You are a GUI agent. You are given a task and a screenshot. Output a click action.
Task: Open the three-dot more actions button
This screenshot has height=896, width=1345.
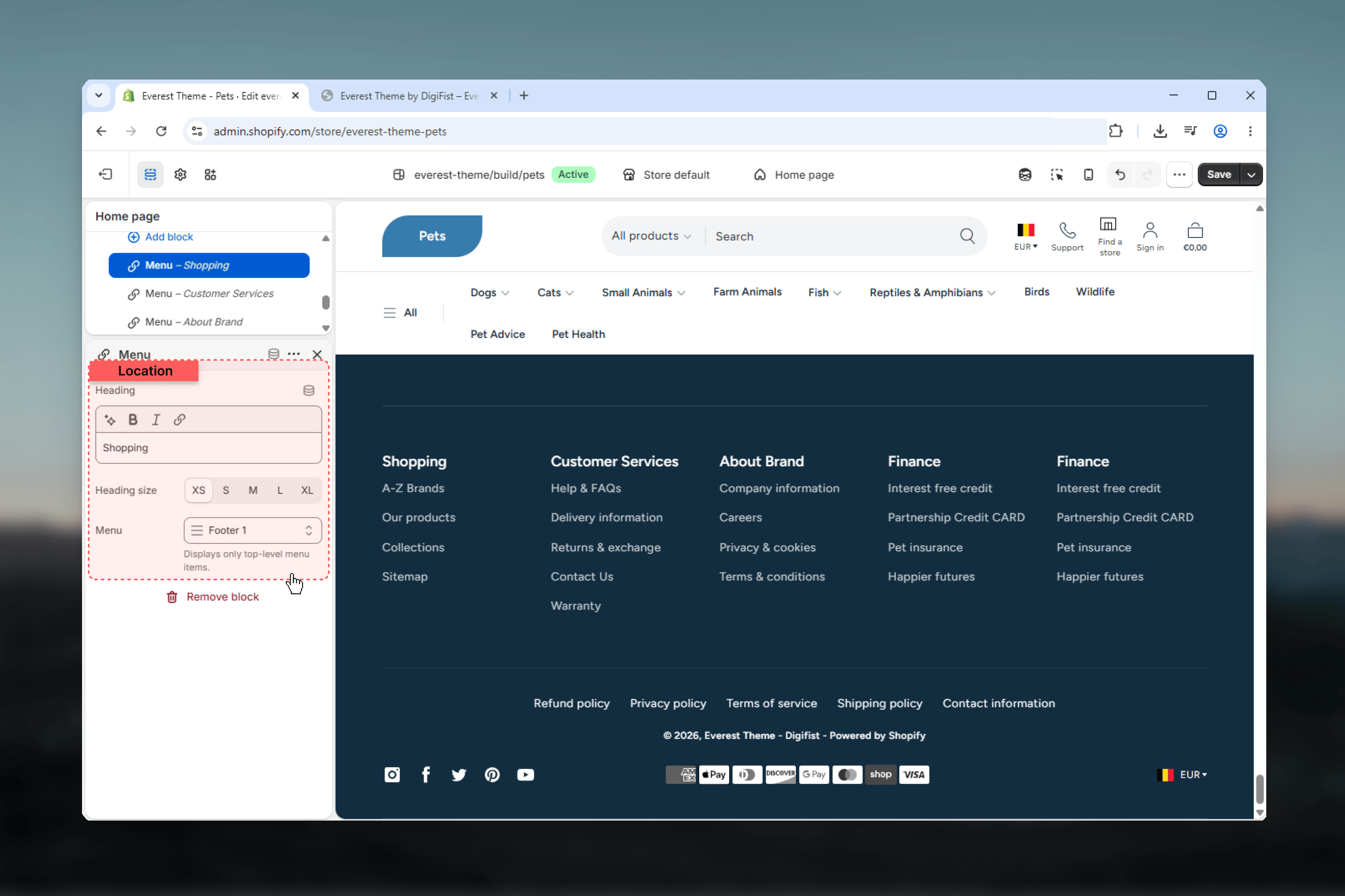click(x=1179, y=174)
